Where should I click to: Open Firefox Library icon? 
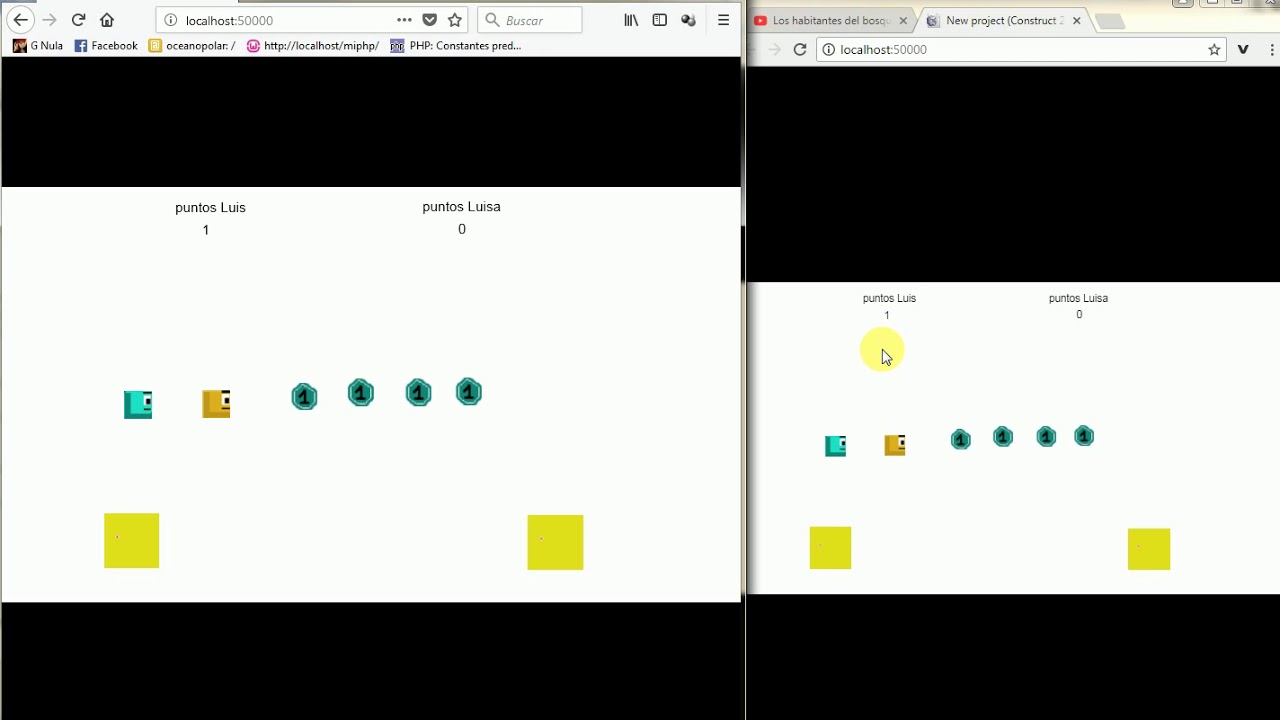[631, 20]
